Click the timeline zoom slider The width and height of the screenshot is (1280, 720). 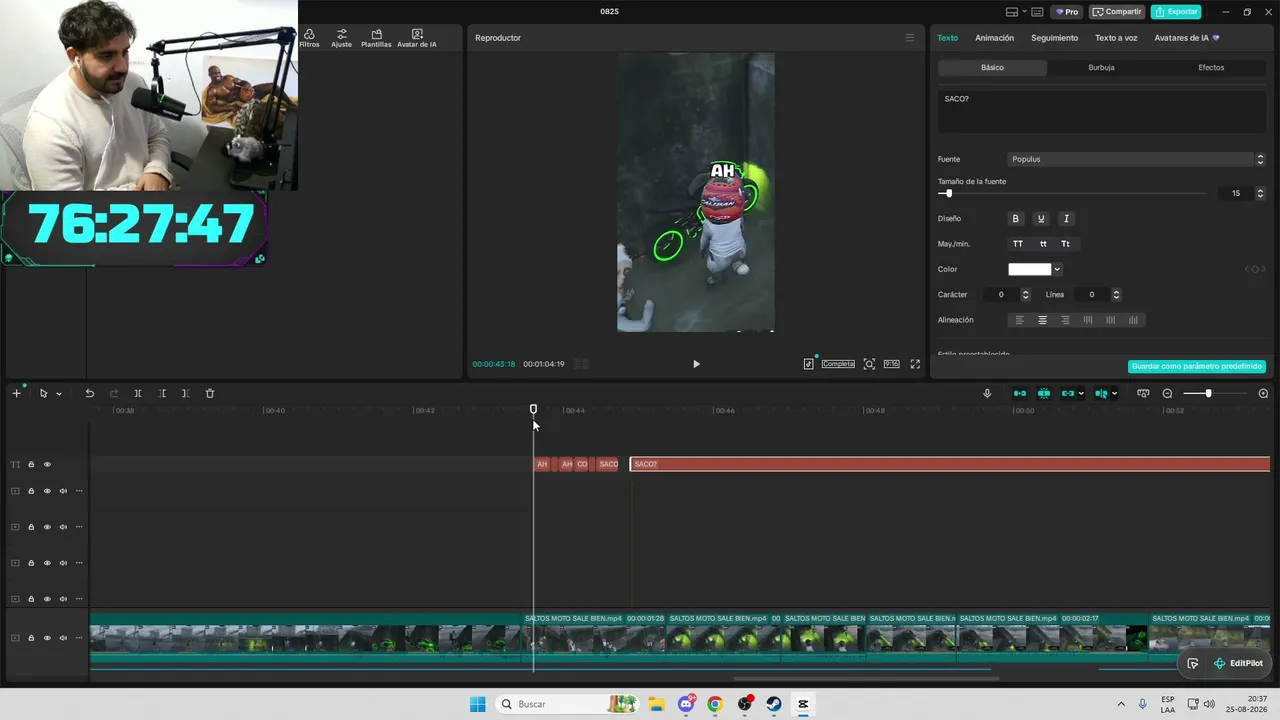1215,393
